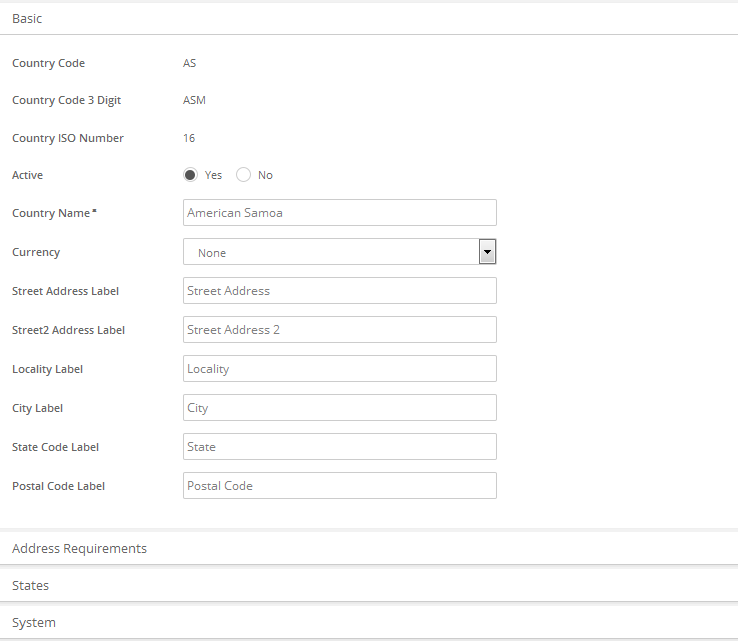Expand the Address Requirements section

(x=79, y=548)
